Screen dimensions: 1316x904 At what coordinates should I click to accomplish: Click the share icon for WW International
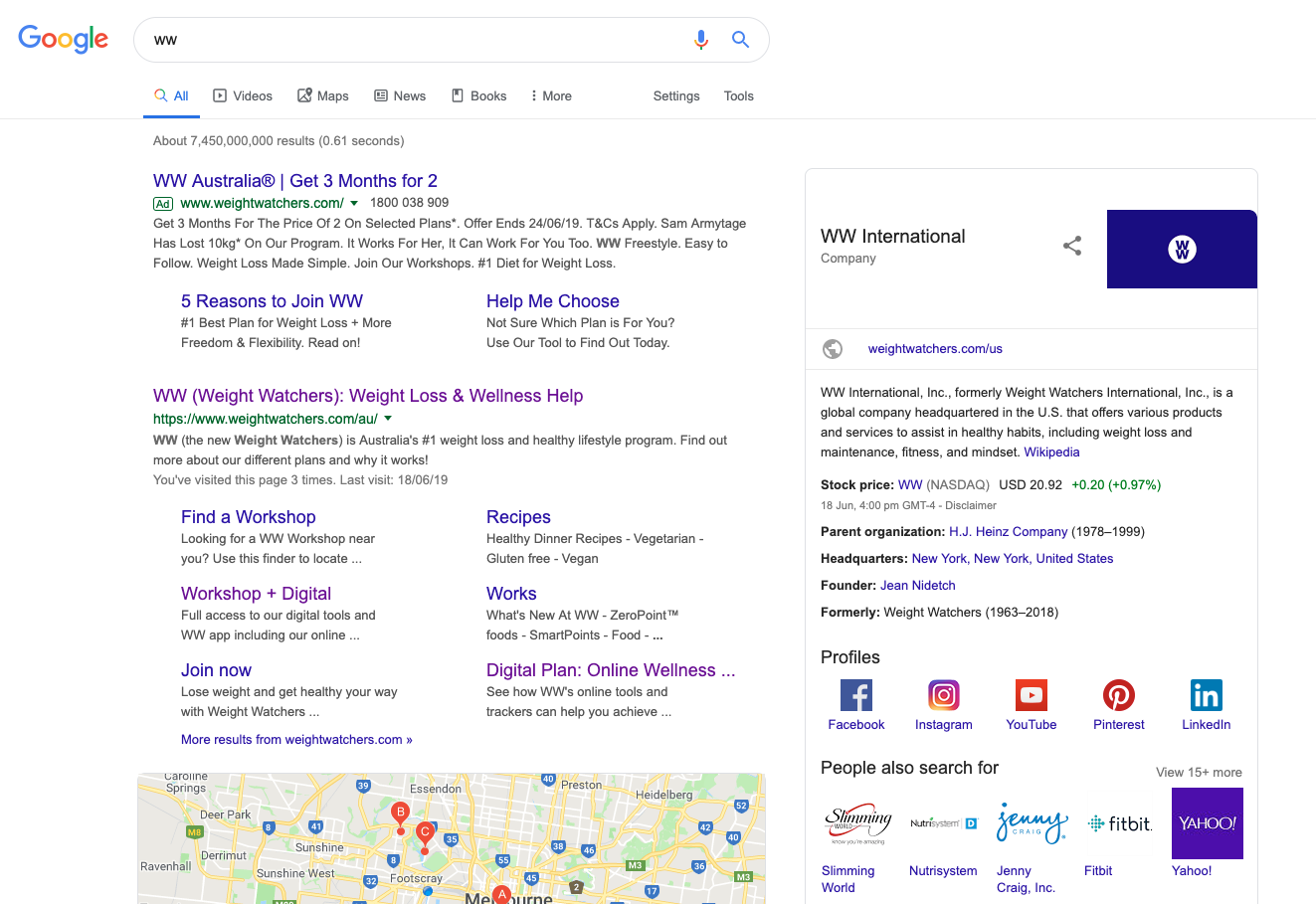pos(1072,246)
